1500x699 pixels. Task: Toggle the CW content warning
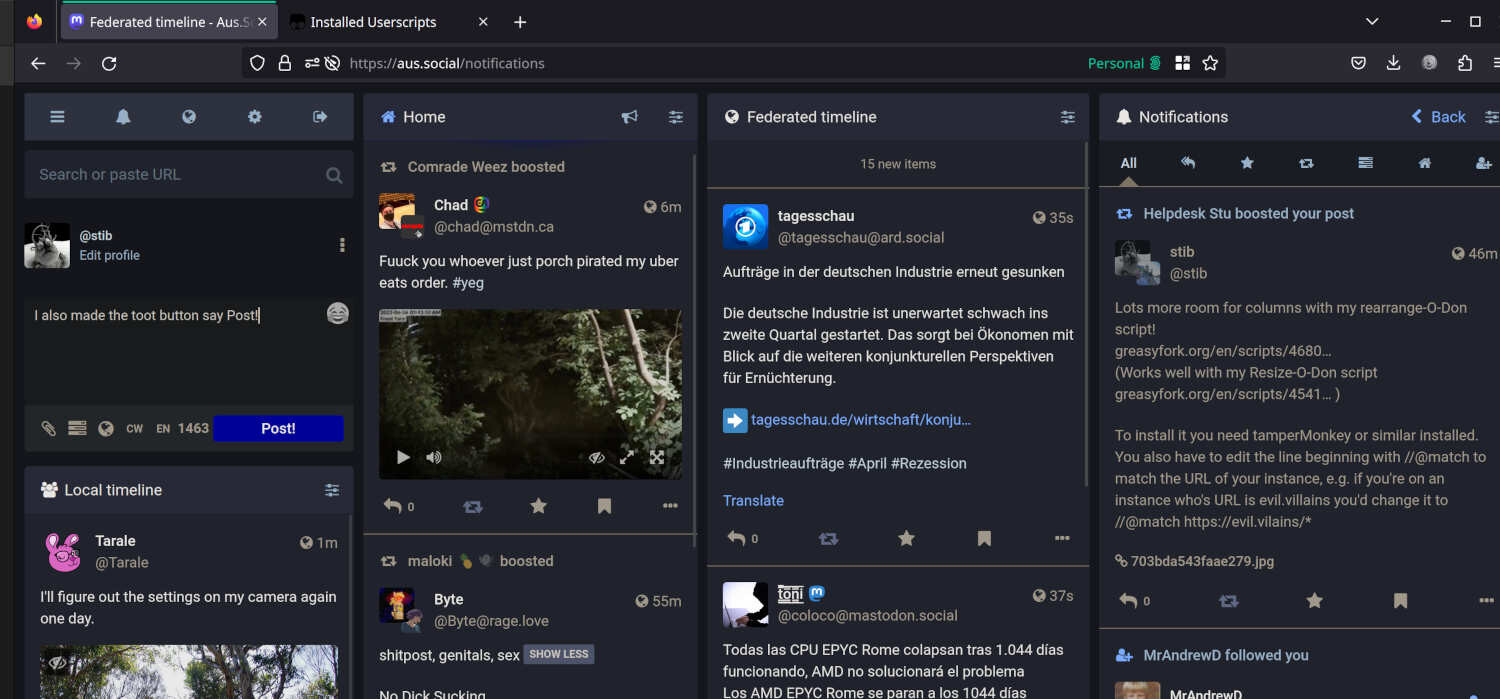click(x=134, y=428)
